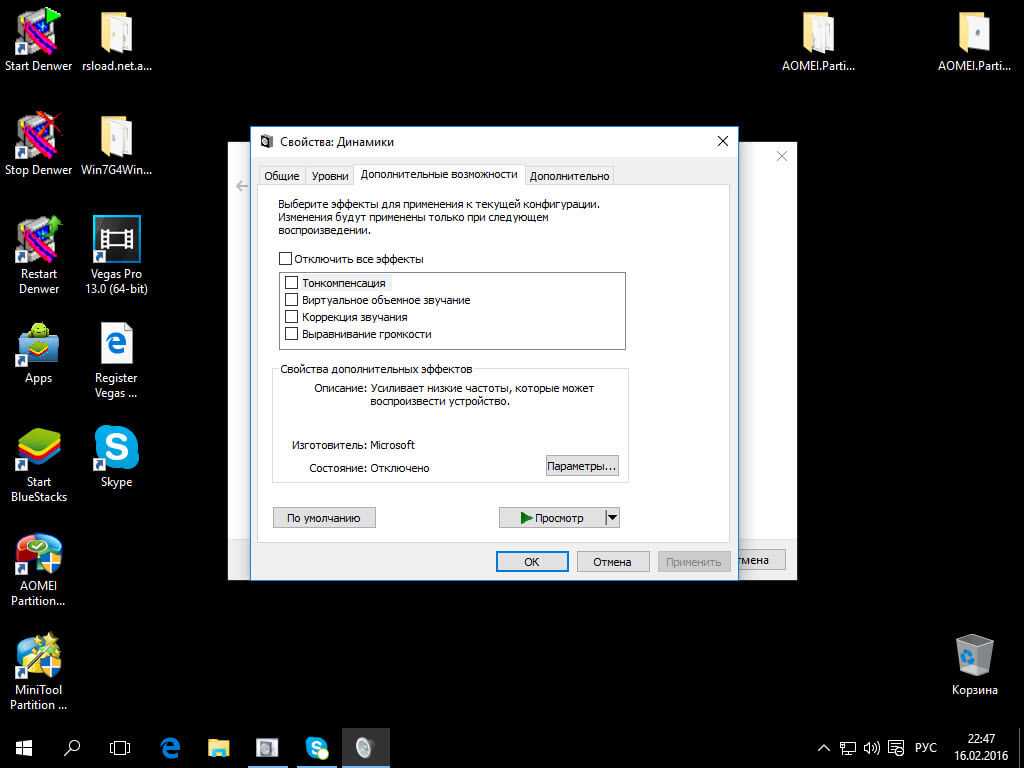This screenshot has height=768, width=1024.
Task: Toggle Выравнивание громкости checkbox
Action: pos(292,334)
